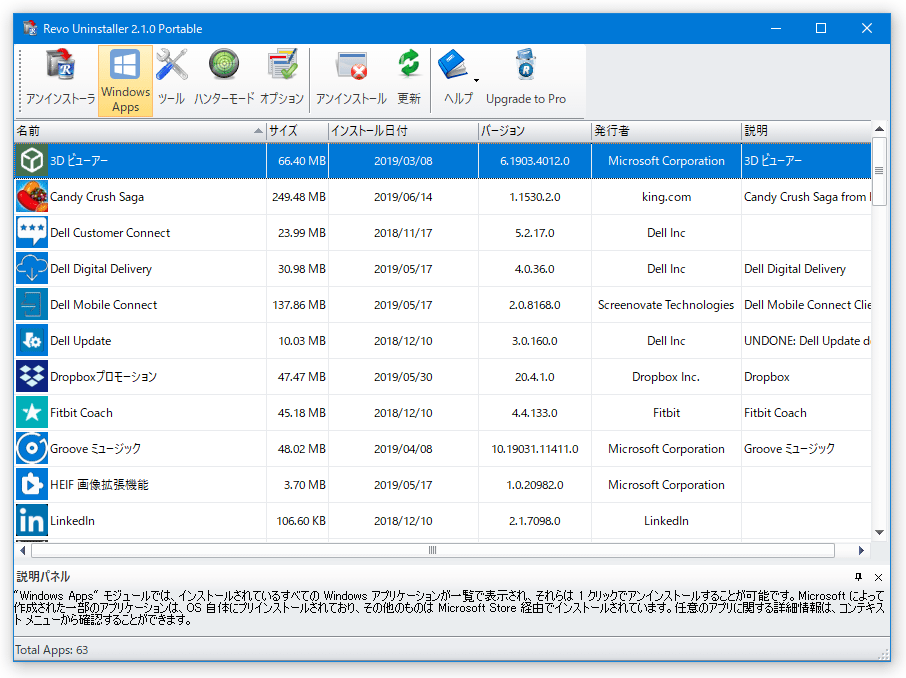Select the Windows Apps module
Image resolution: width=906 pixels, height=678 pixels.
click(125, 81)
